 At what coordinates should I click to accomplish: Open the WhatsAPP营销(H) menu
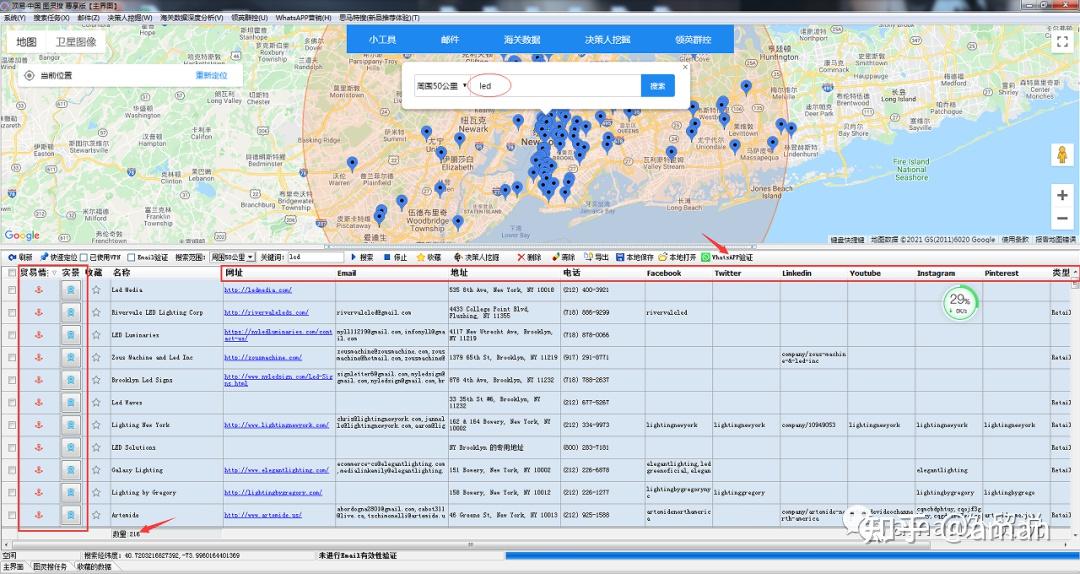303,18
